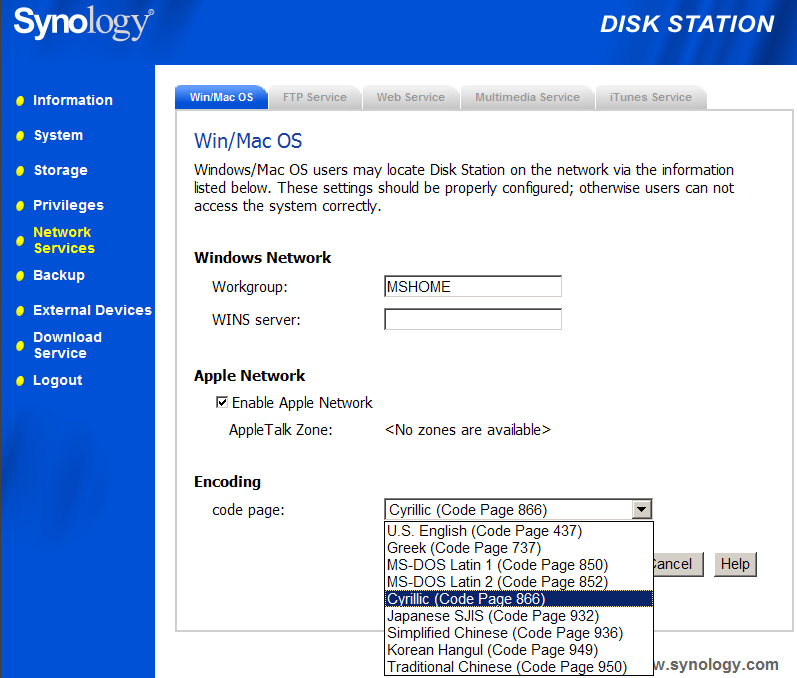Select Greek (Code Page 737)
Viewport: 797px width, 678px height.
click(519, 548)
